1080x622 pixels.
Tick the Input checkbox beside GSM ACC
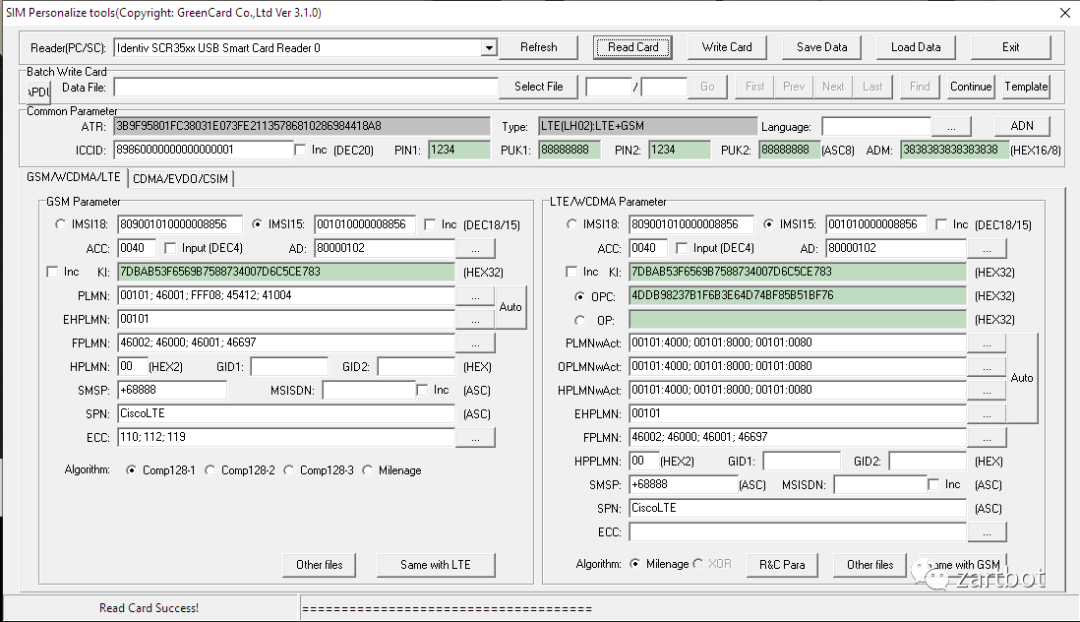170,248
